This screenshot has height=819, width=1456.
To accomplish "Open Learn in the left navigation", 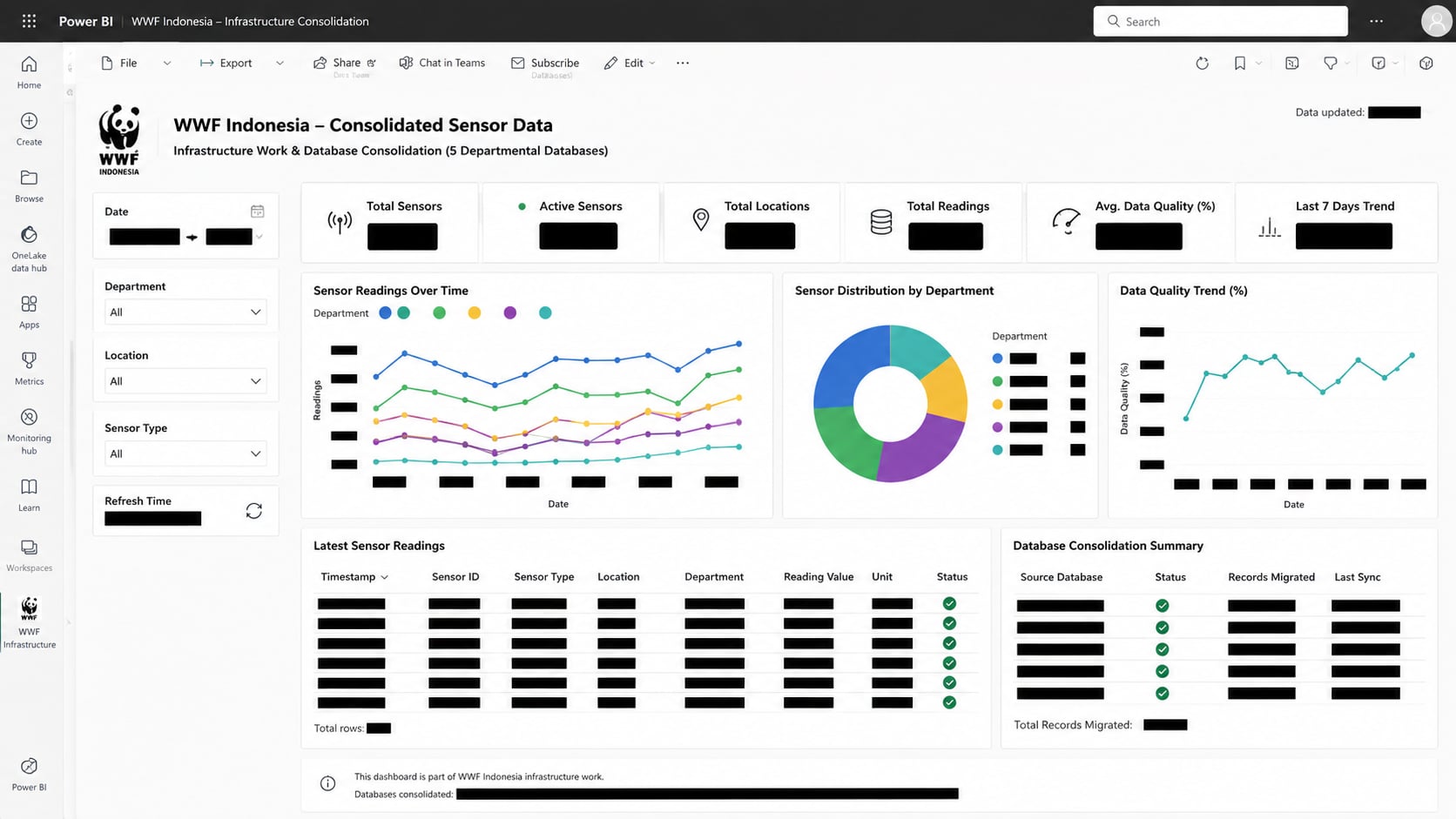I will 29,494.
